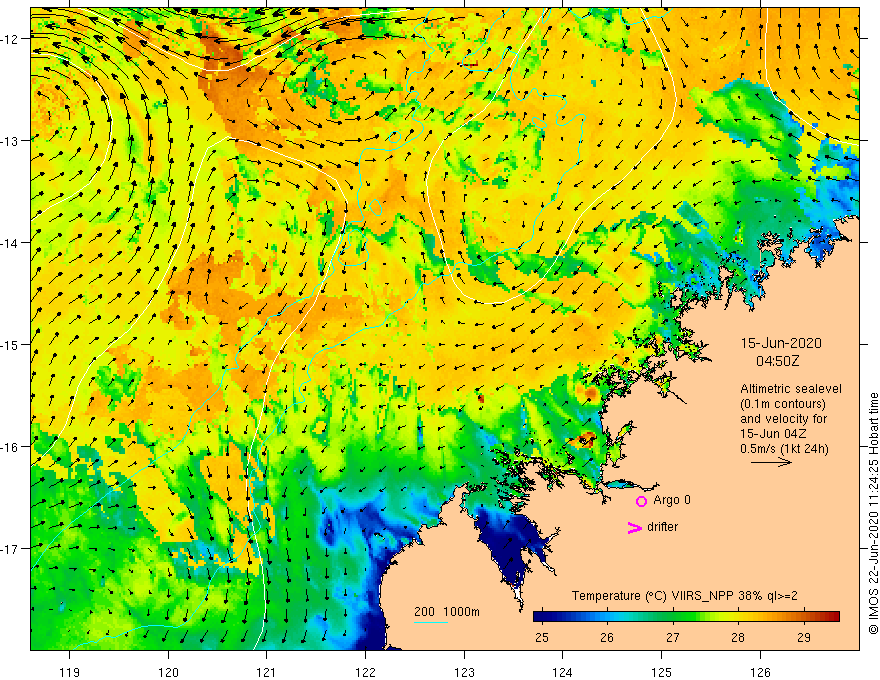
Task: Click the 28 colorbar tick label
Action: tap(738, 637)
